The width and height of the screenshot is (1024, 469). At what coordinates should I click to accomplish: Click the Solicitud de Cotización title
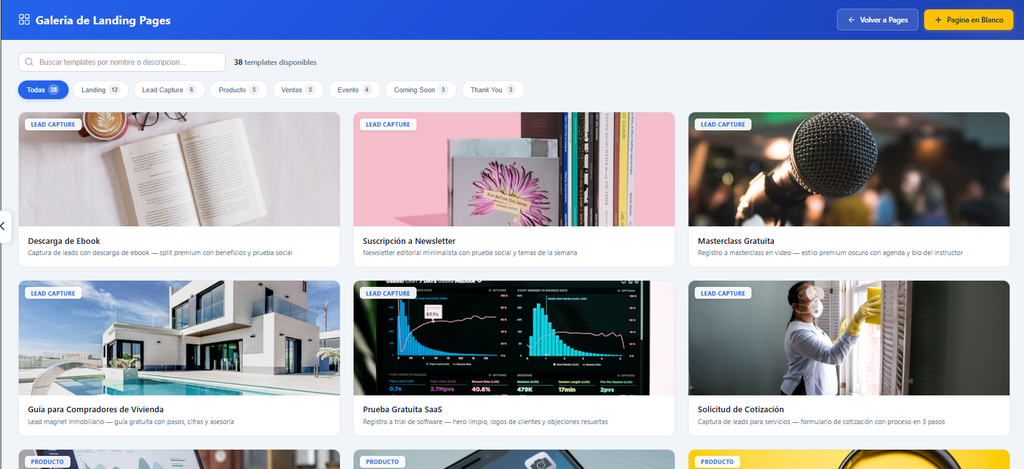pyautogui.click(x=741, y=410)
